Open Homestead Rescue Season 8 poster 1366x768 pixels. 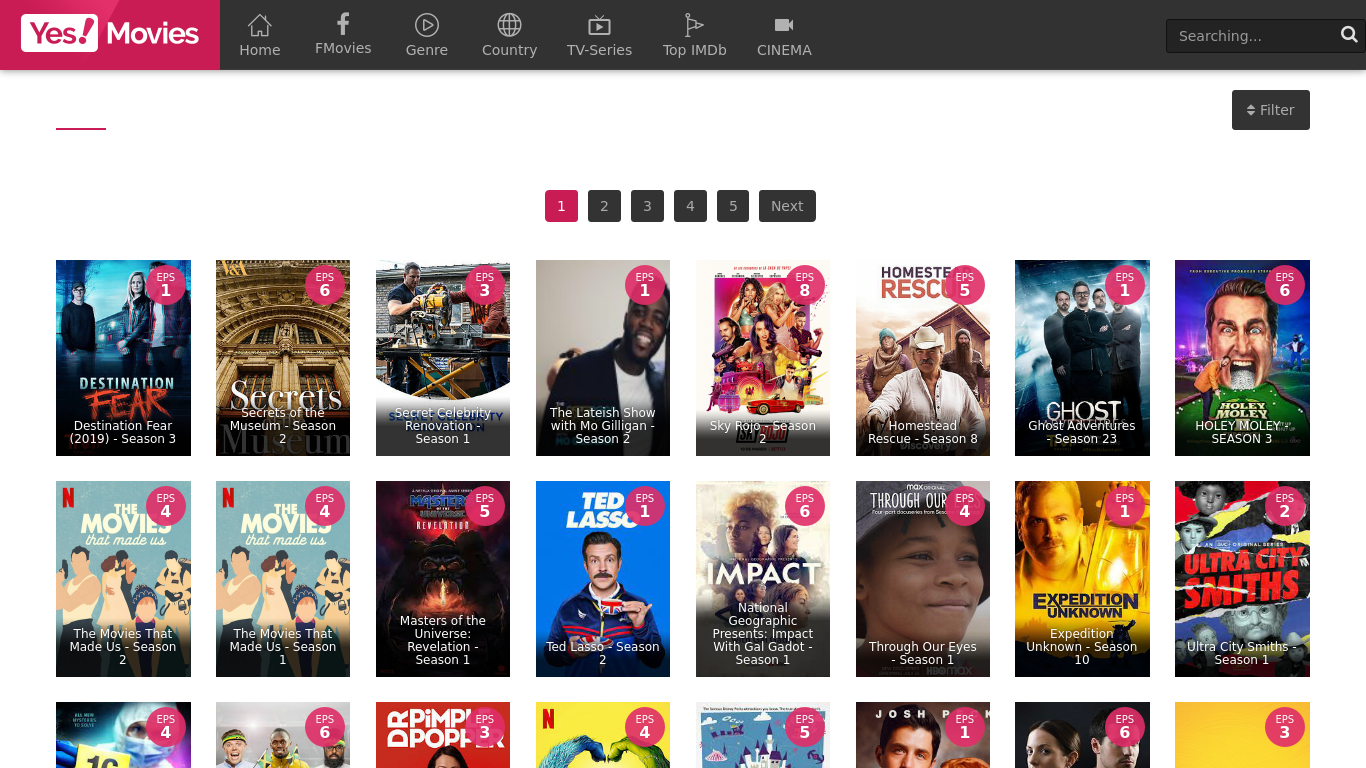point(923,358)
